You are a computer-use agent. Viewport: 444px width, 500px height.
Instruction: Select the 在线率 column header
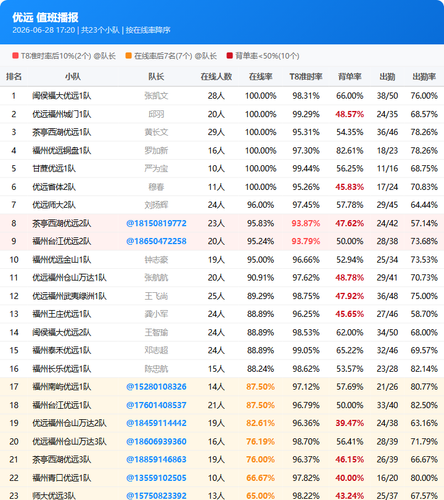click(x=261, y=77)
